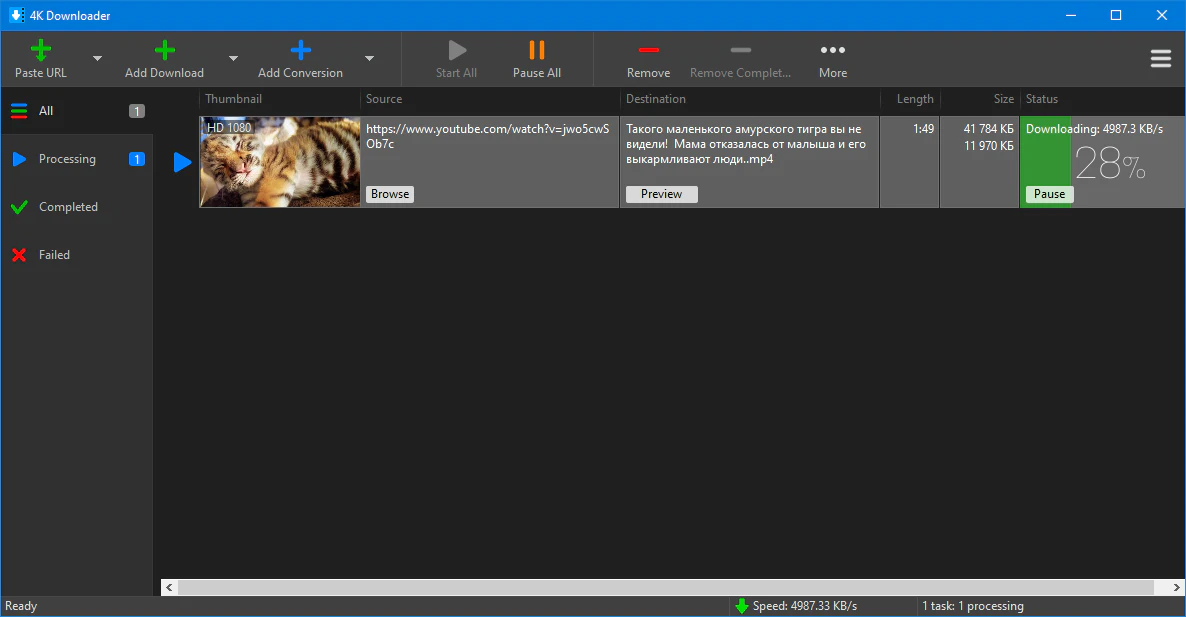Expand the Add Download dropdown arrow
This screenshot has height=617, width=1186.
[x=233, y=59]
